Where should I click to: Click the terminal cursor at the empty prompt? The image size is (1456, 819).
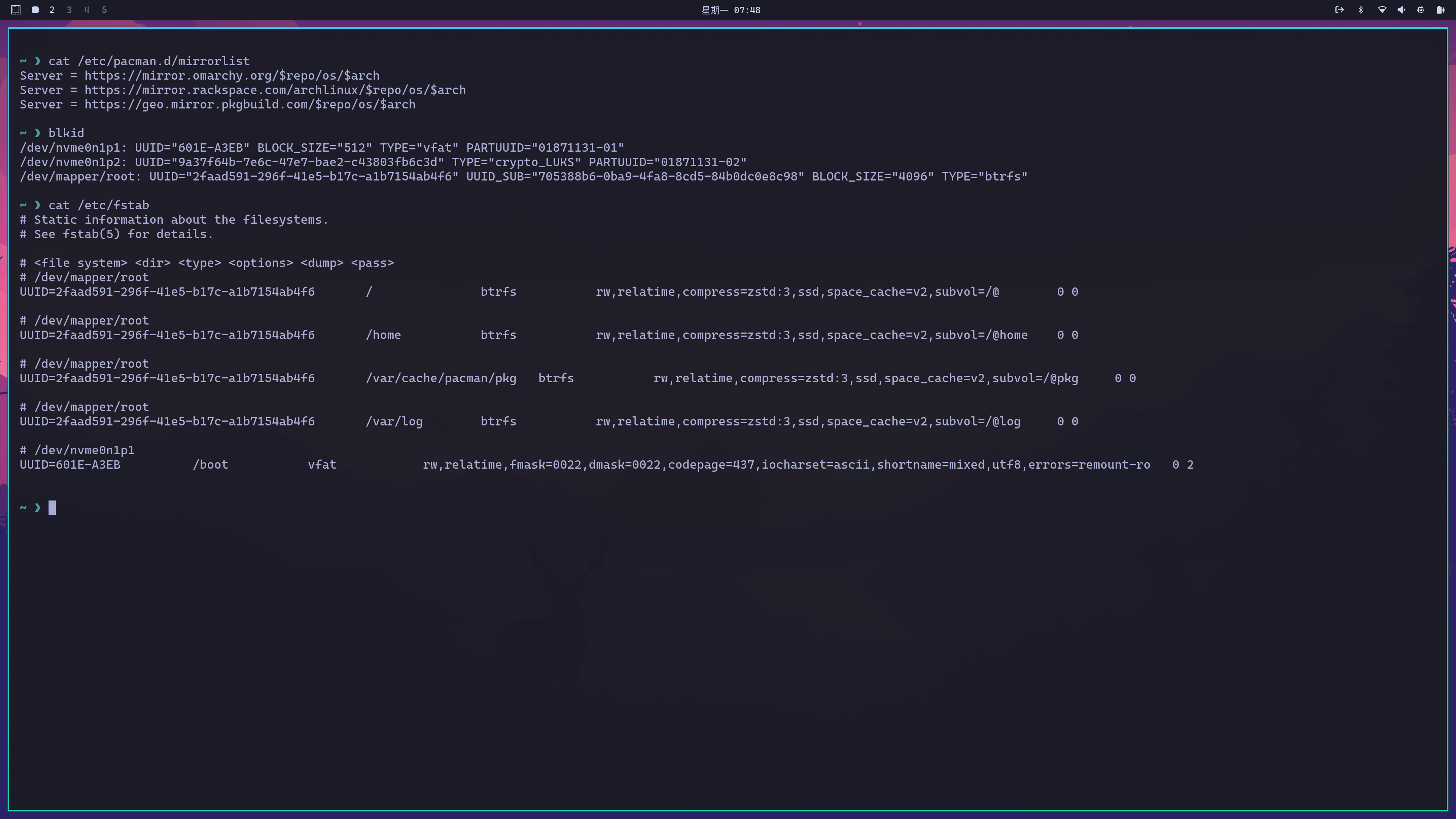point(52,508)
